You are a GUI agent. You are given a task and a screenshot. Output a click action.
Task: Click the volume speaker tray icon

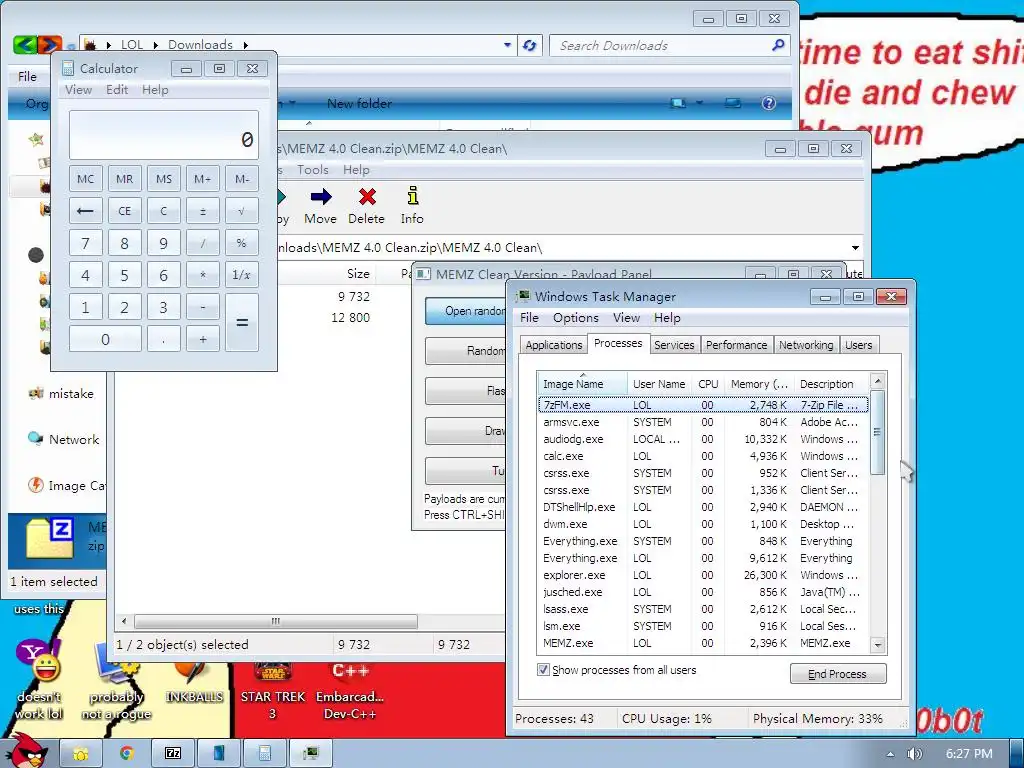point(914,754)
